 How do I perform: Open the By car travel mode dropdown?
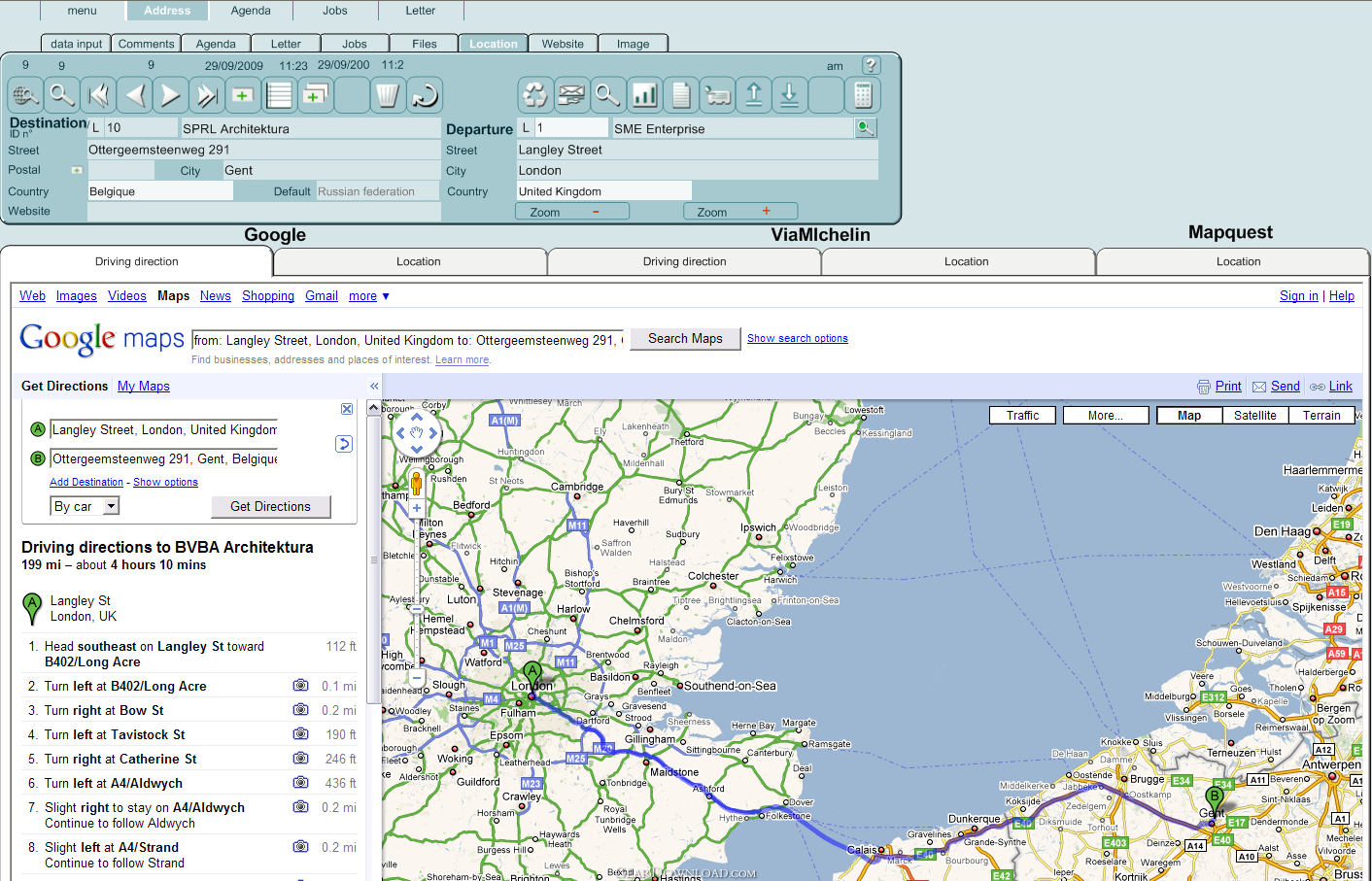click(x=111, y=506)
